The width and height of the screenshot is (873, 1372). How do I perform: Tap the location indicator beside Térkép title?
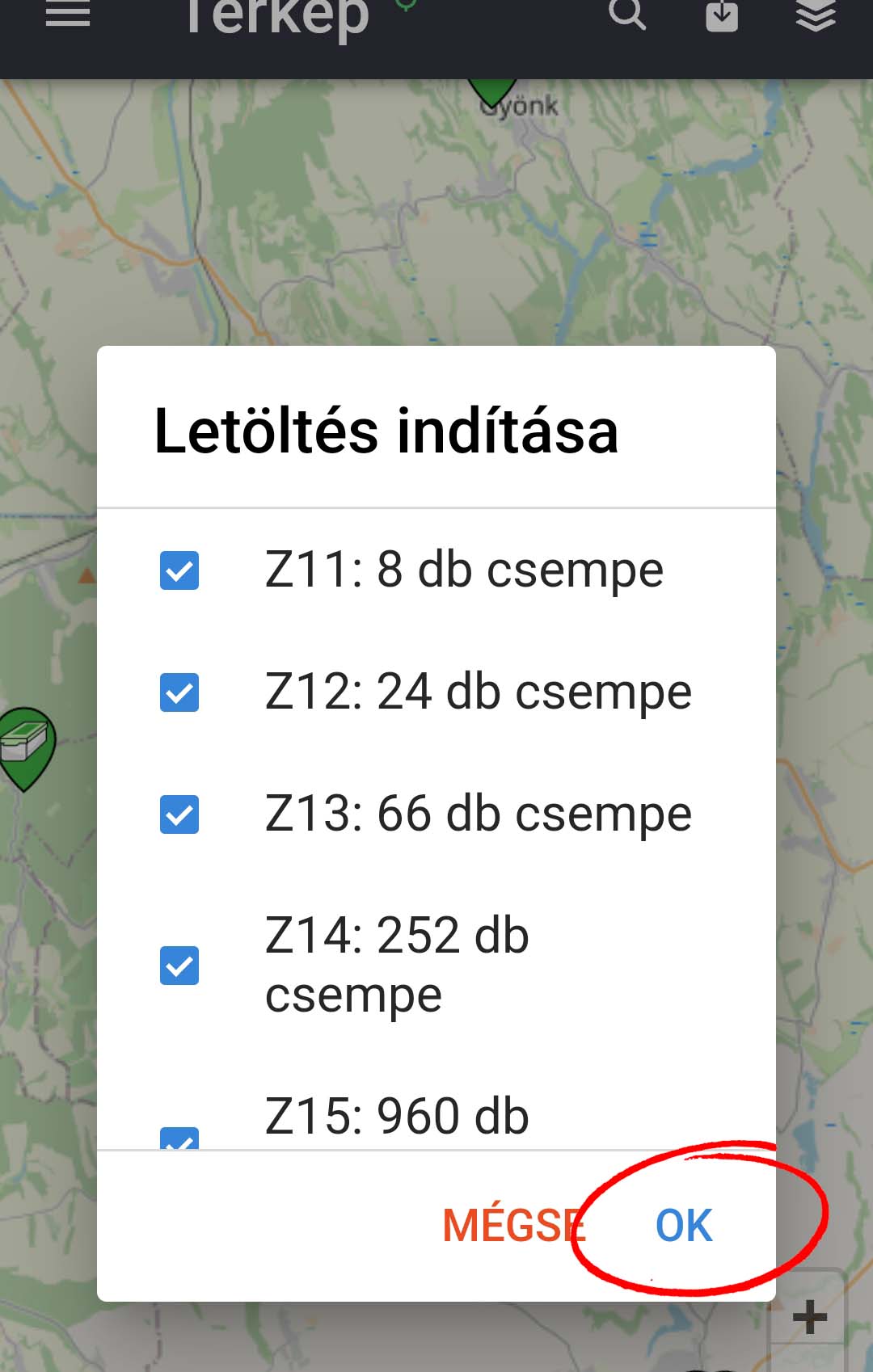pos(406,5)
